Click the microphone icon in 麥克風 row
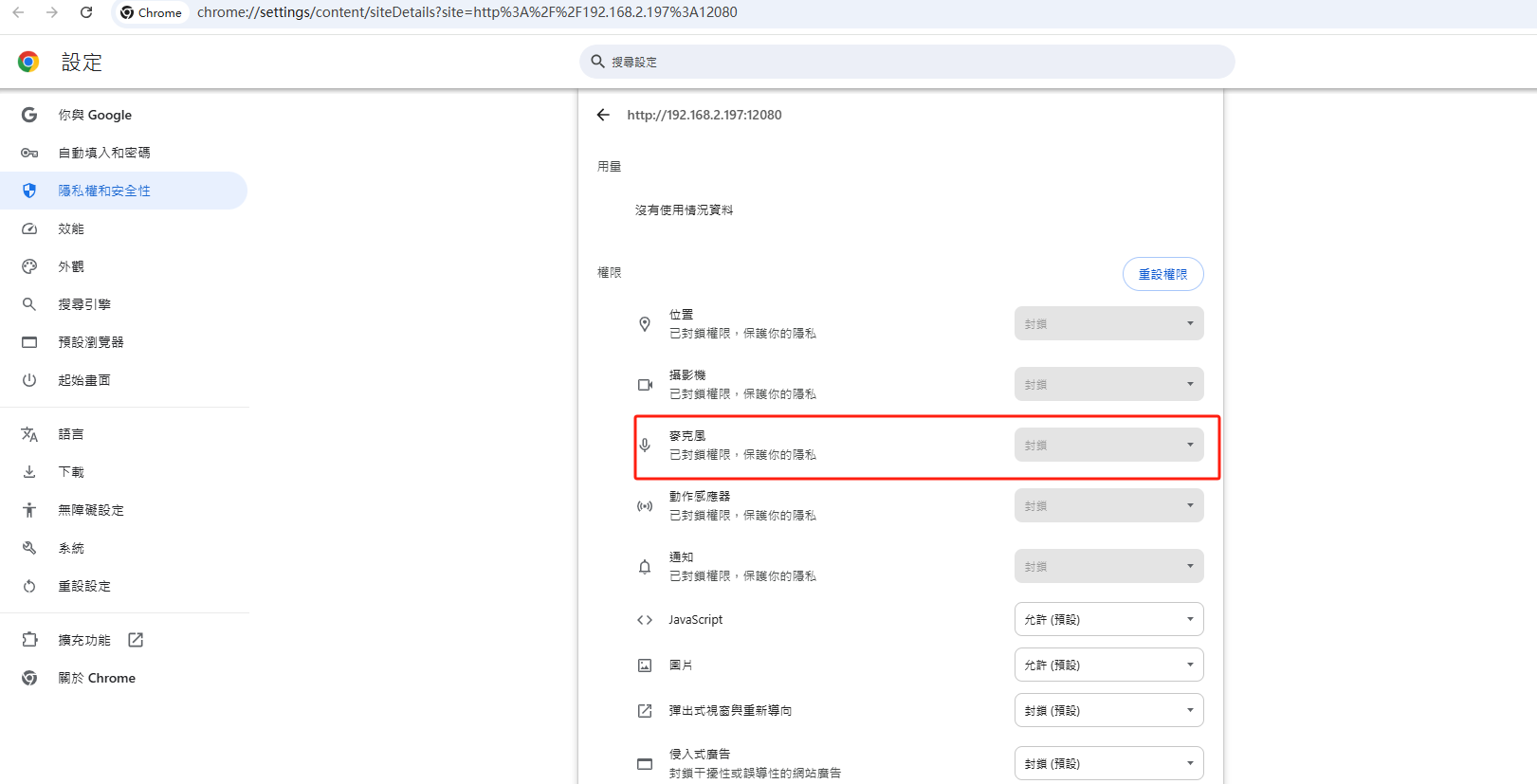Screen dimensions: 1537x784 [645, 446]
